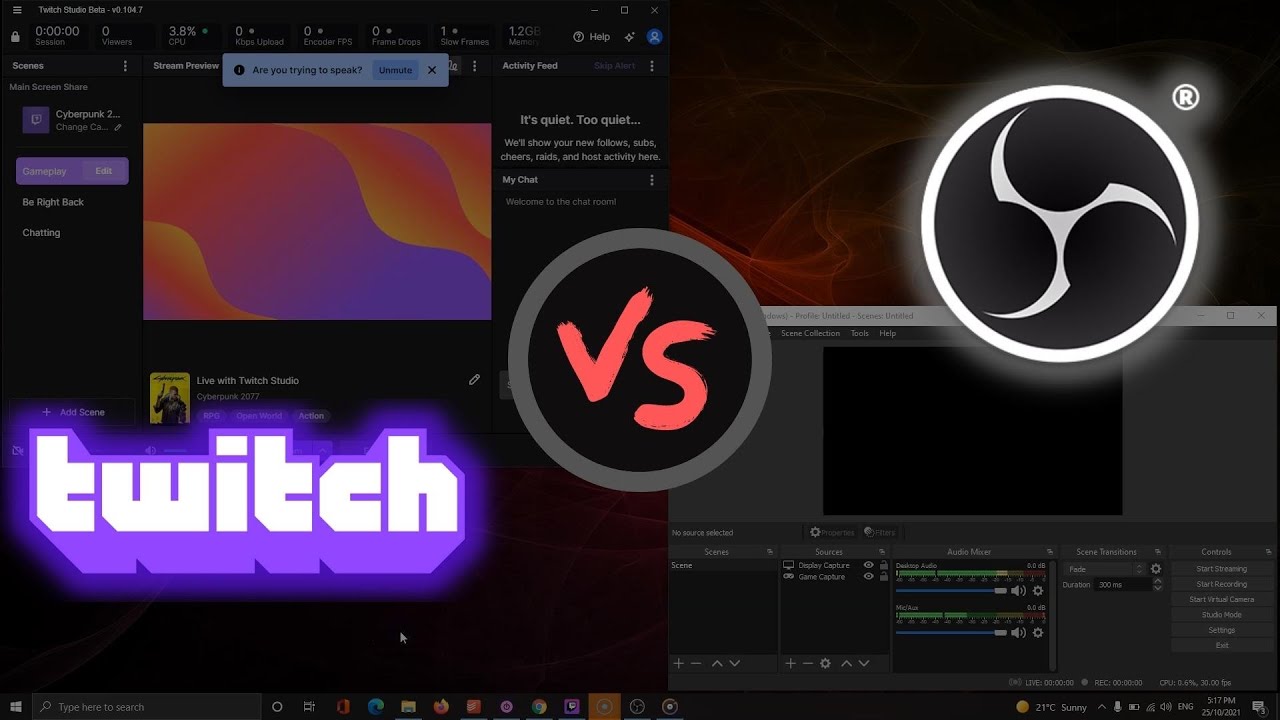
Task: Open the Help menu in OBS
Action: click(x=887, y=333)
